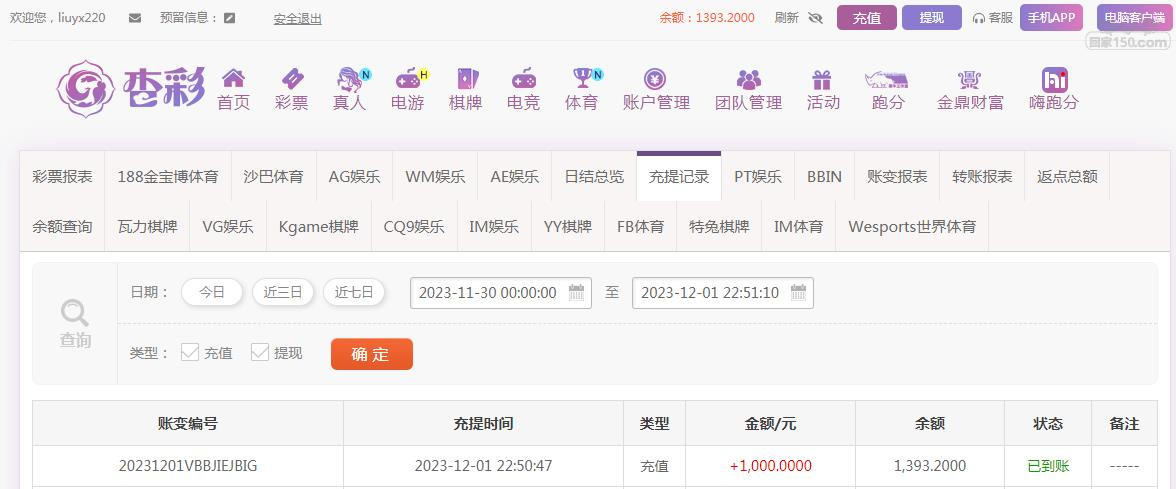The image size is (1176, 489).
Task: Open the 彩票 lottery icon
Action: click(291, 79)
